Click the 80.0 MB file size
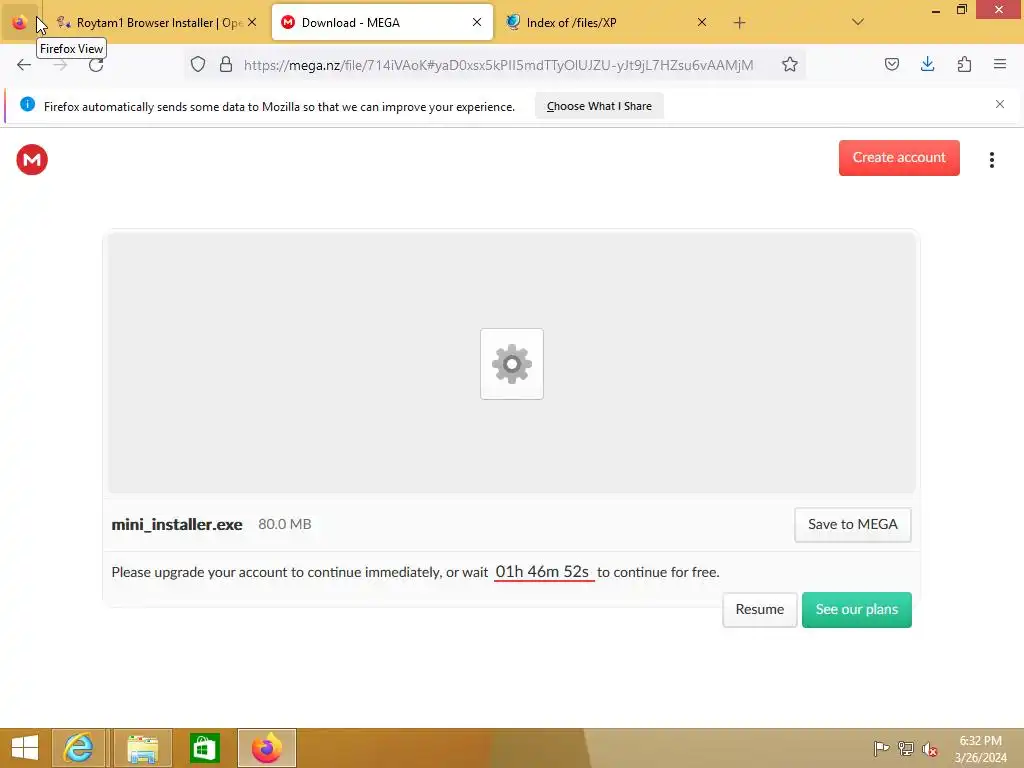 tap(285, 524)
